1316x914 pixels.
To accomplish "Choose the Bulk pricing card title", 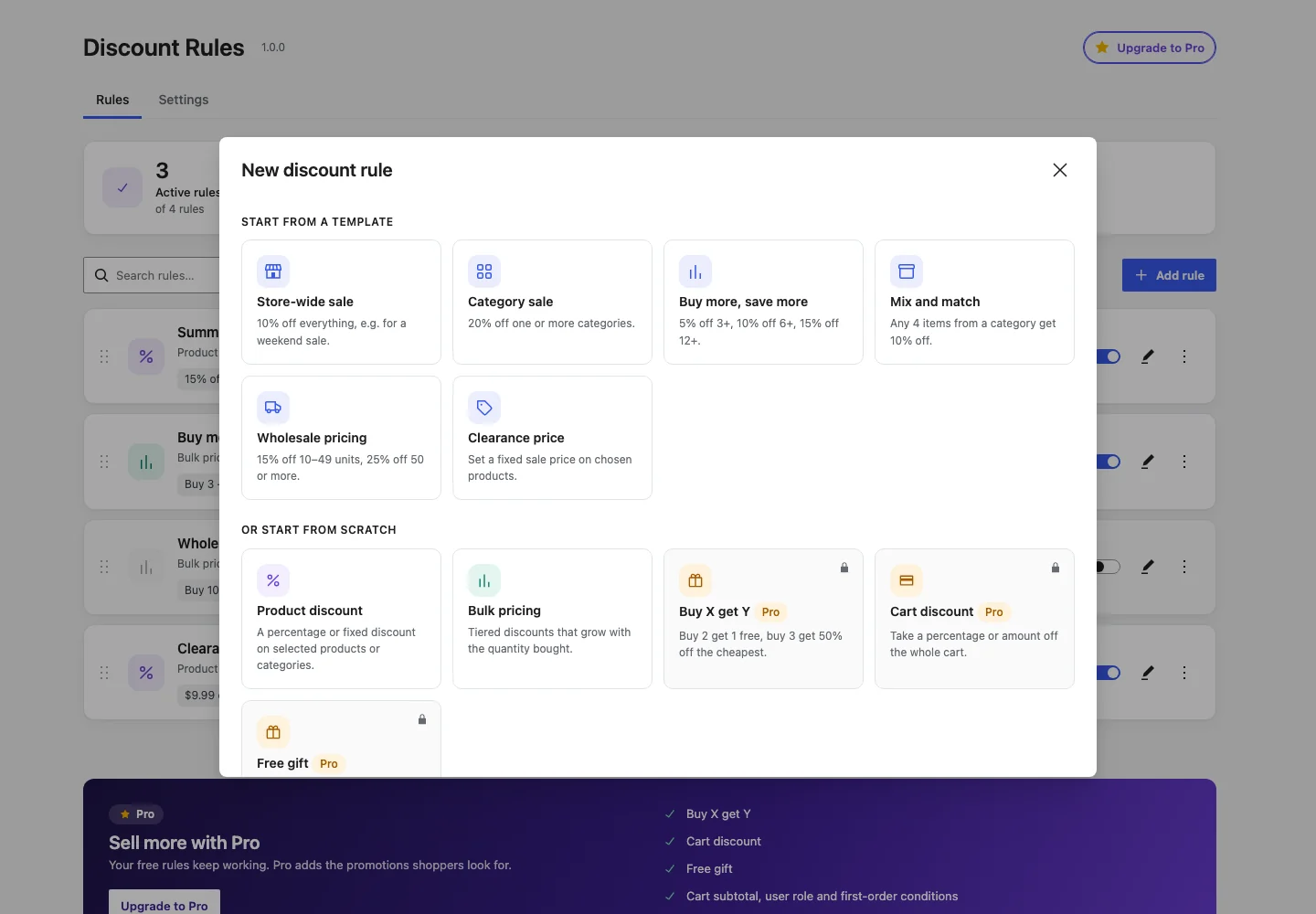I will coord(504,611).
